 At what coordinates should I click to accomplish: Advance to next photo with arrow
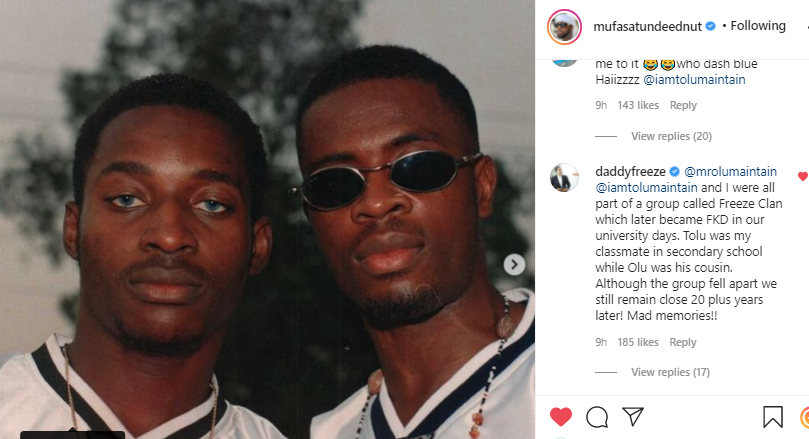point(514,265)
